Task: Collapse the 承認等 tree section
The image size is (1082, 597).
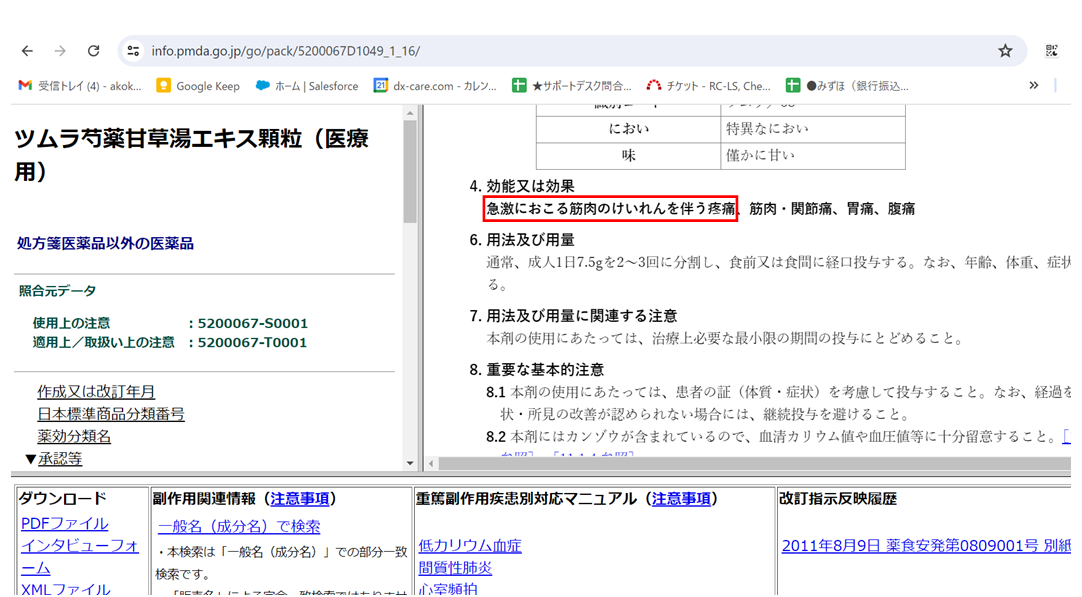Action: coord(30,459)
